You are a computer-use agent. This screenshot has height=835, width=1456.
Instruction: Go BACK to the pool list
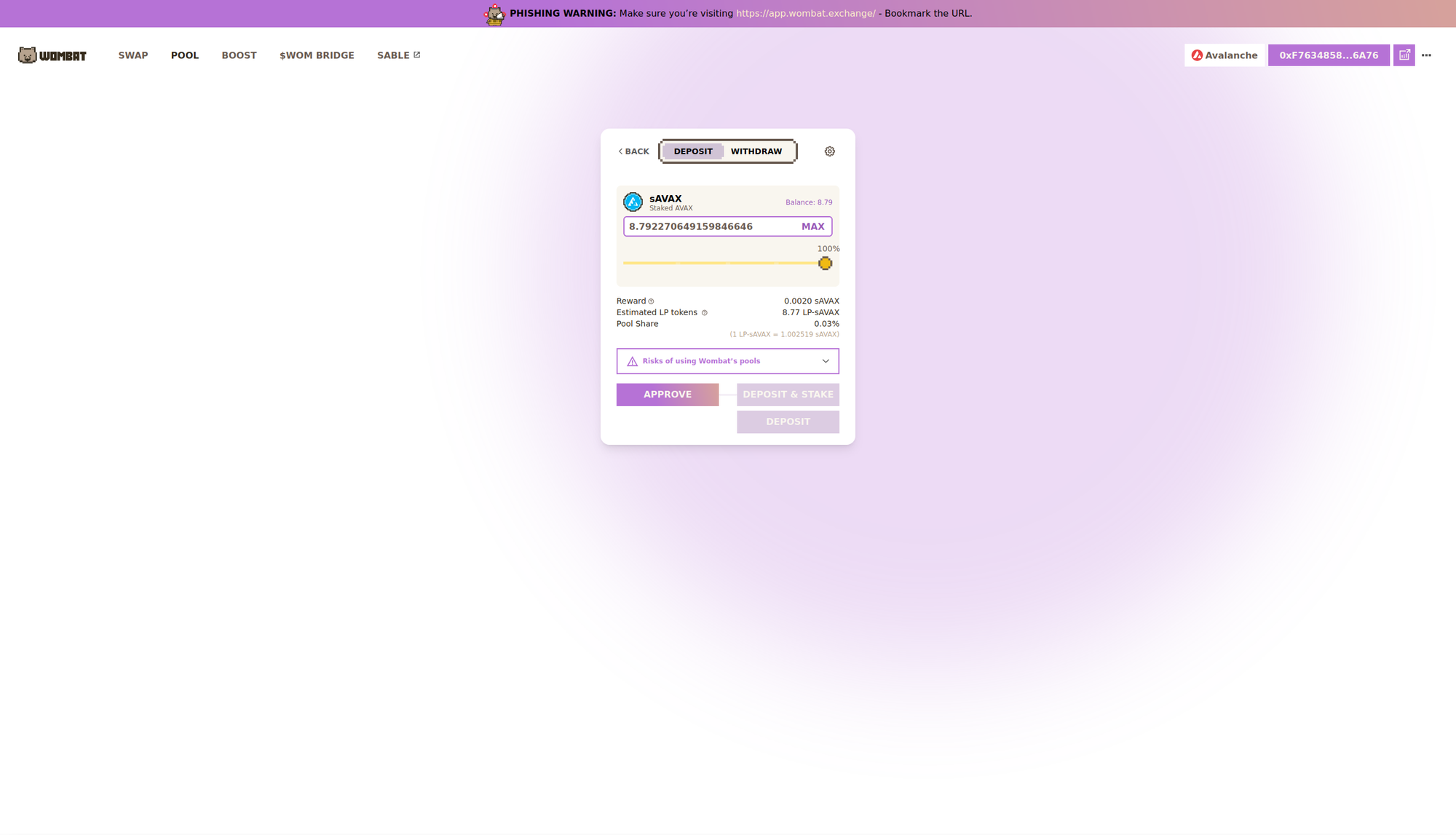point(633,151)
